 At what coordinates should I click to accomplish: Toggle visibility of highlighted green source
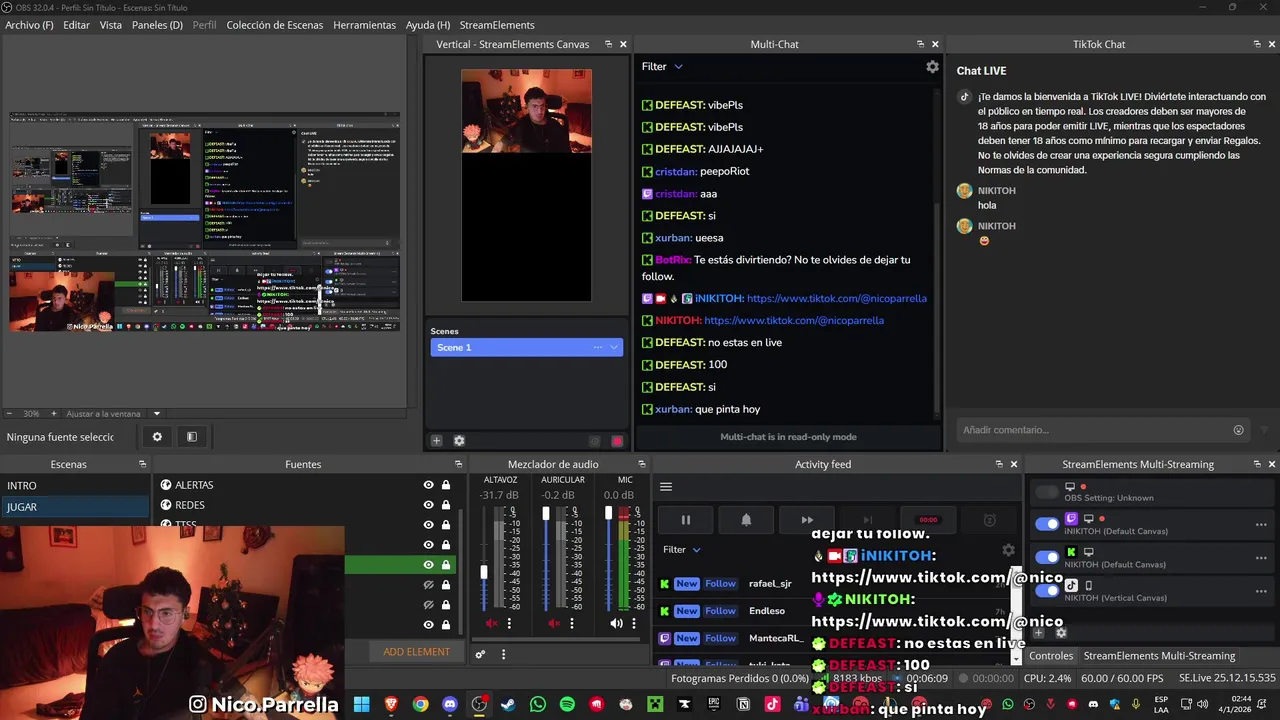(x=428, y=565)
